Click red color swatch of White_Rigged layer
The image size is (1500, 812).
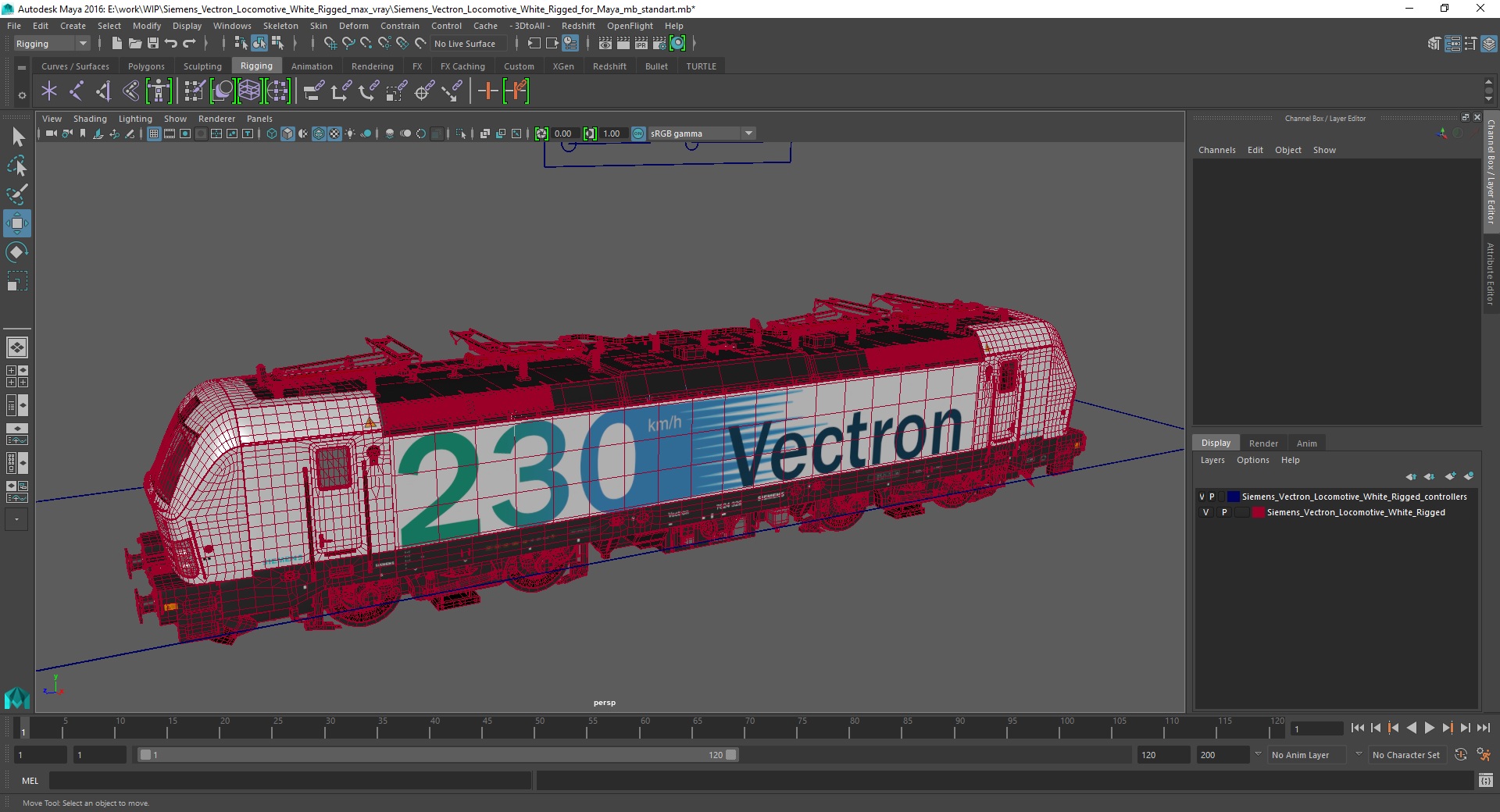tap(1258, 512)
